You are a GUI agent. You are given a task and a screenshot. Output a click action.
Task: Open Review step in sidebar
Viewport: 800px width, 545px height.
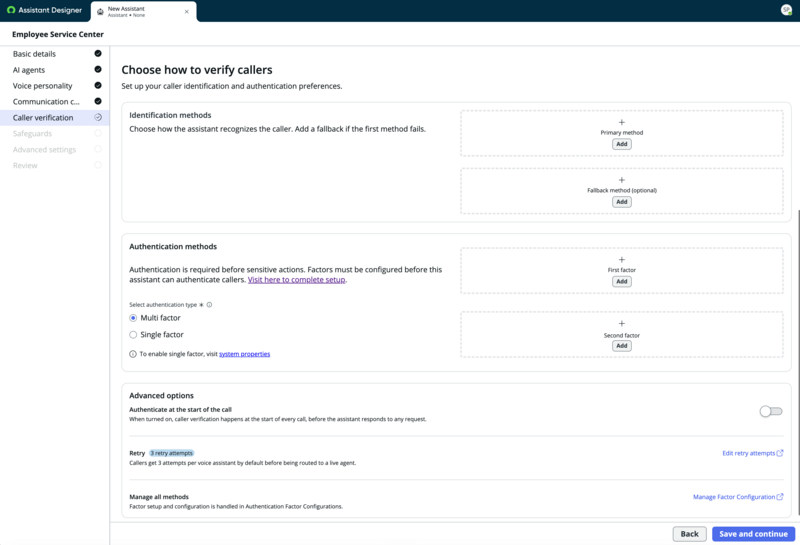[x=55, y=165]
